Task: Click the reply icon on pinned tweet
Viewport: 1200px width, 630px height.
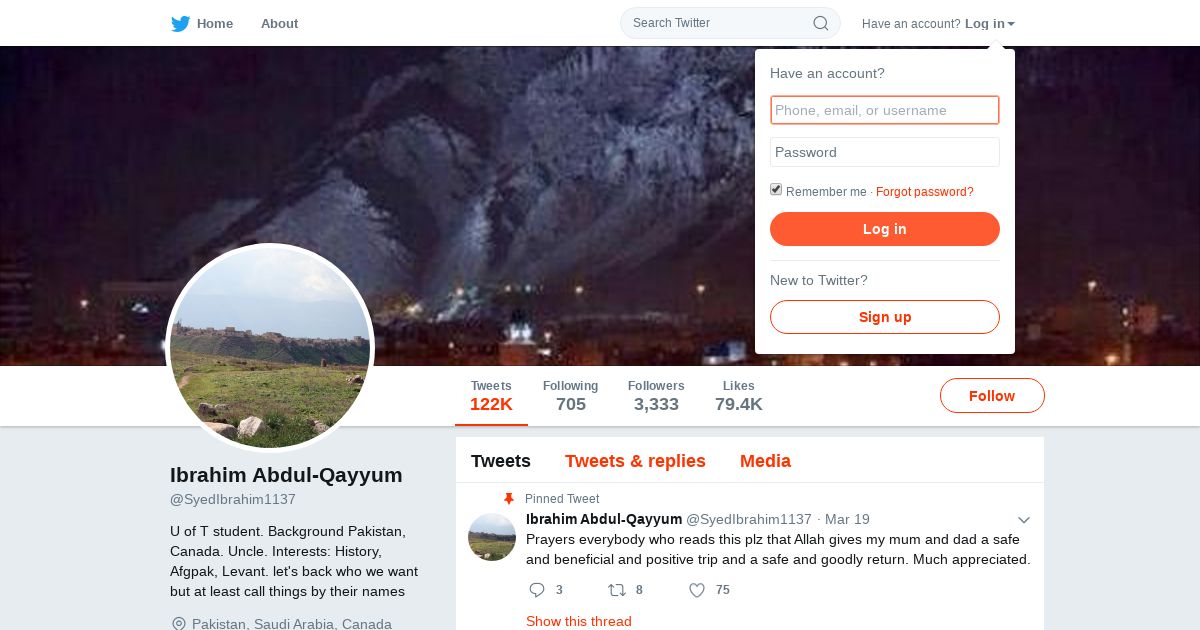Action: click(x=537, y=590)
